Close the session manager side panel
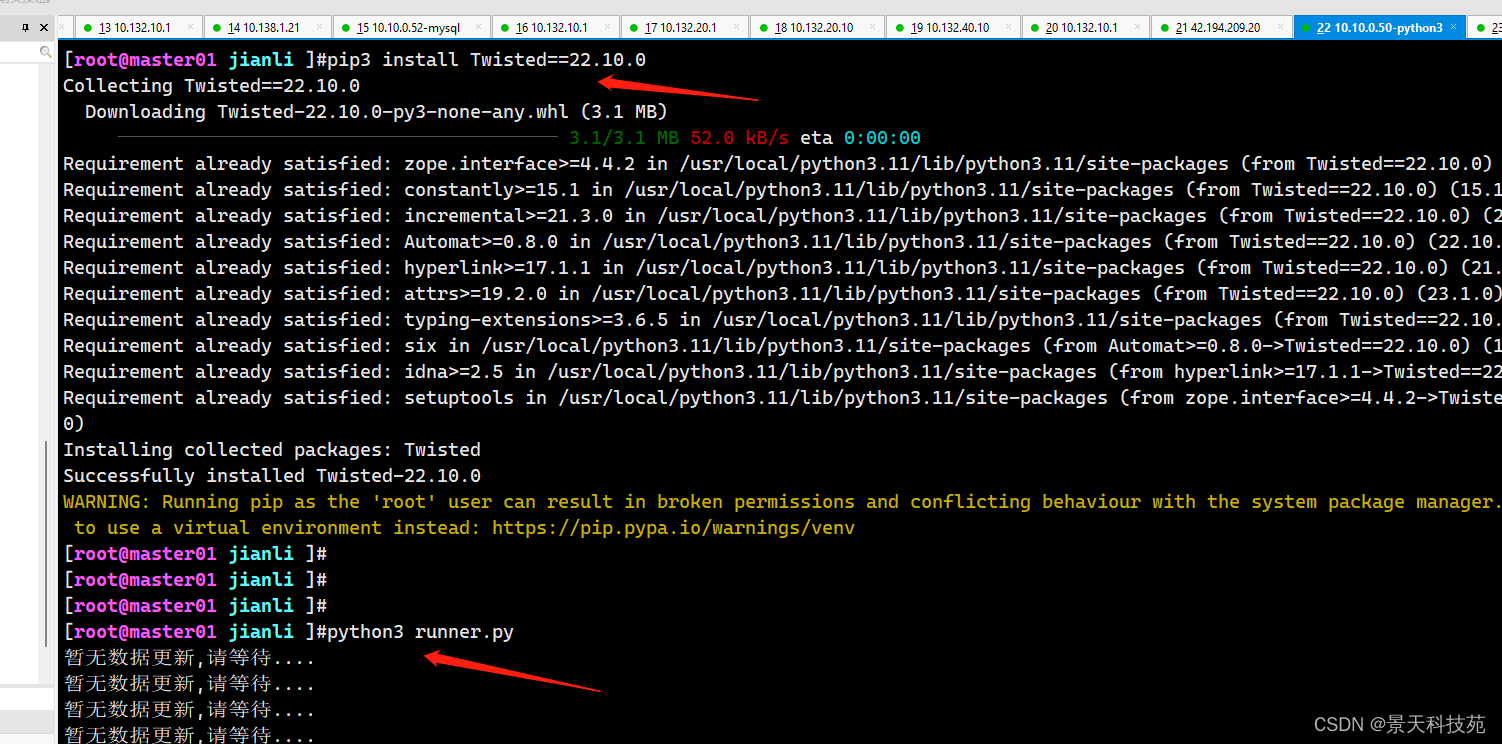 click(x=44, y=27)
